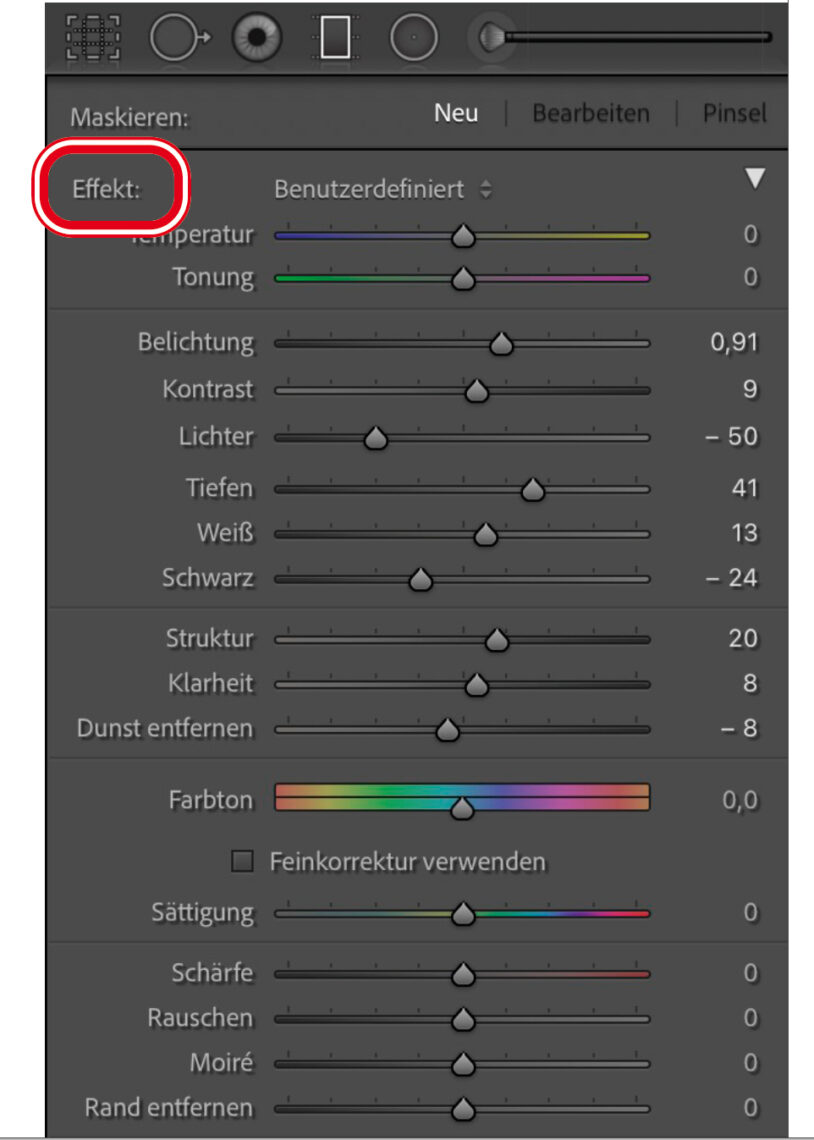This screenshot has width=814, height=1140.
Task: Collapse sliders with the white triangle
Action: [755, 179]
